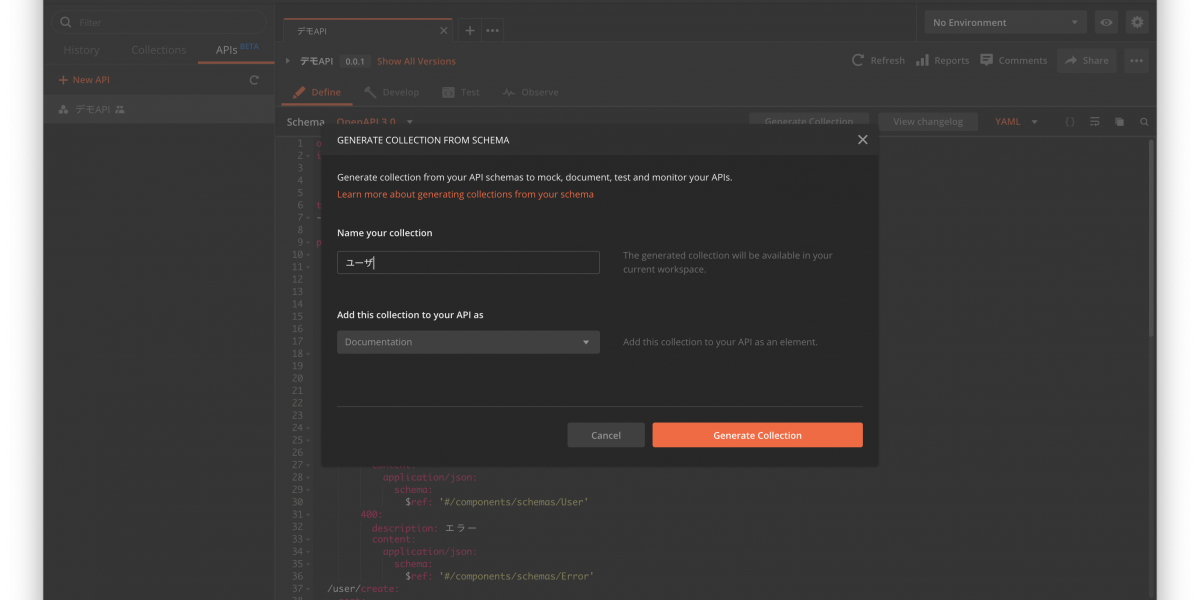Click the collection name input field
Screen dimensions: 1200x600
(x=468, y=263)
